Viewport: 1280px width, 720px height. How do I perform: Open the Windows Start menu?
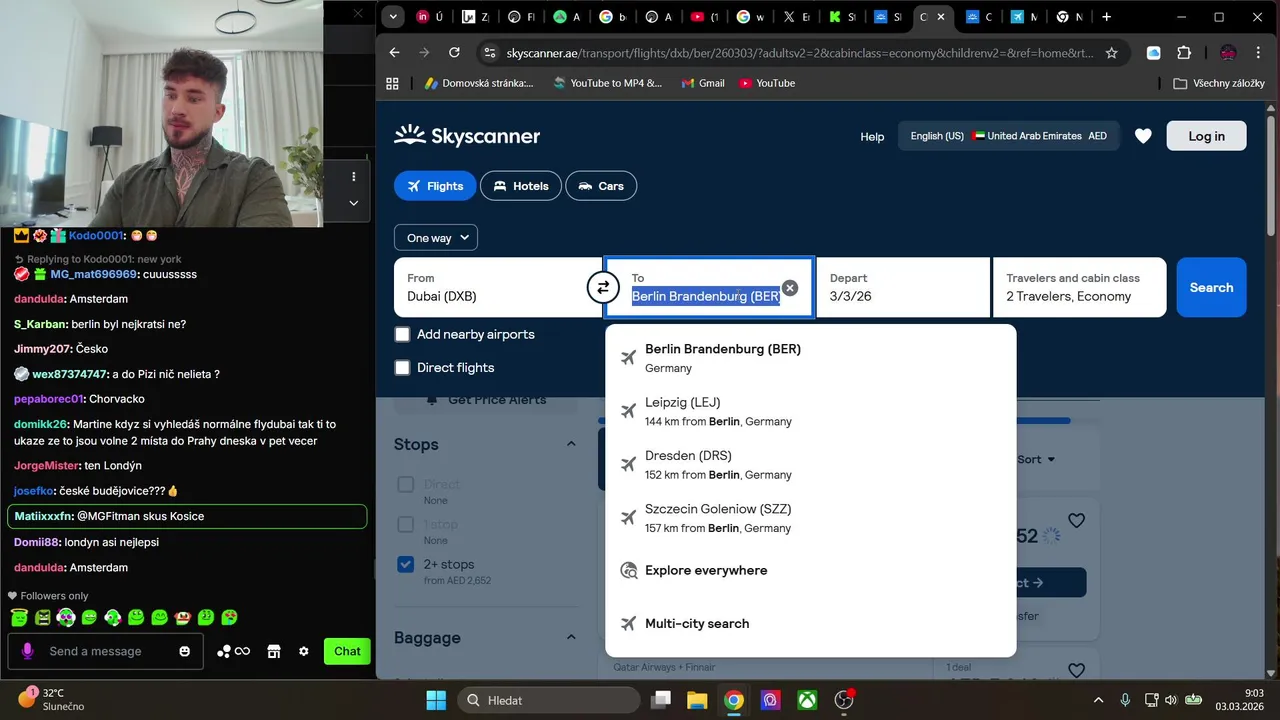point(437,700)
